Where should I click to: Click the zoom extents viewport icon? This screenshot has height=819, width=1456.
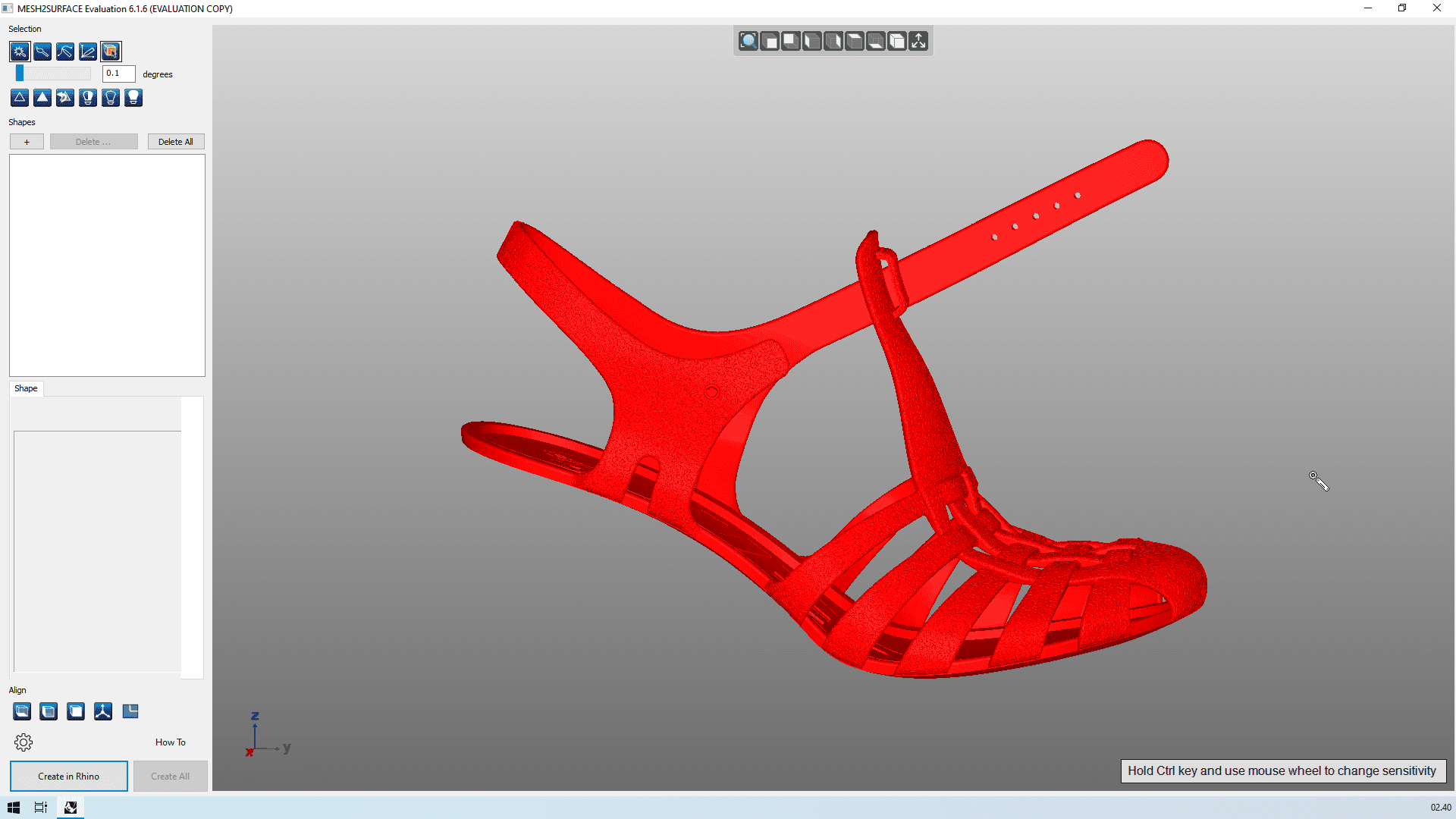coord(748,41)
